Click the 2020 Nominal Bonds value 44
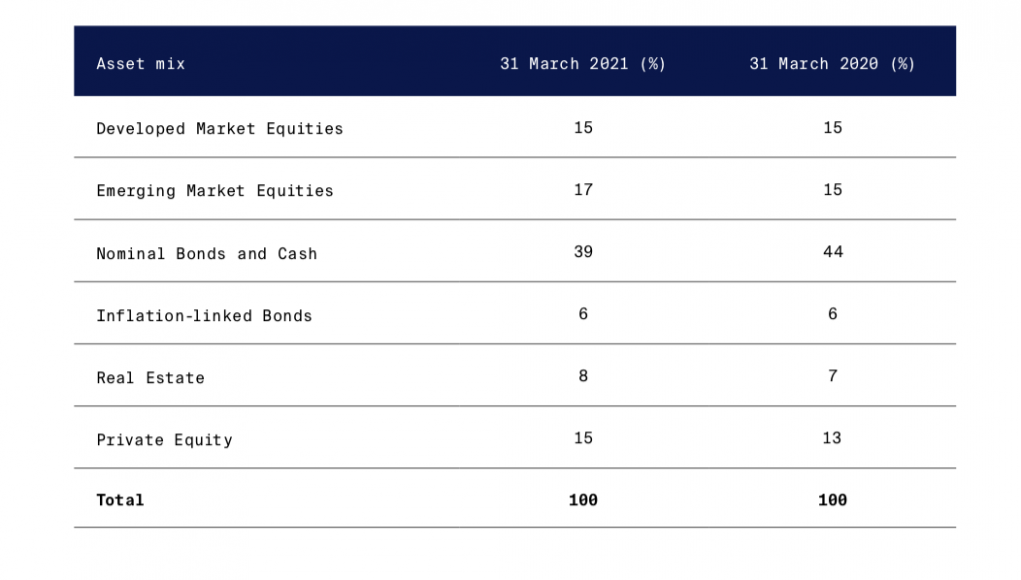The width and height of the screenshot is (1021, 580). click(x=833, y=252)
